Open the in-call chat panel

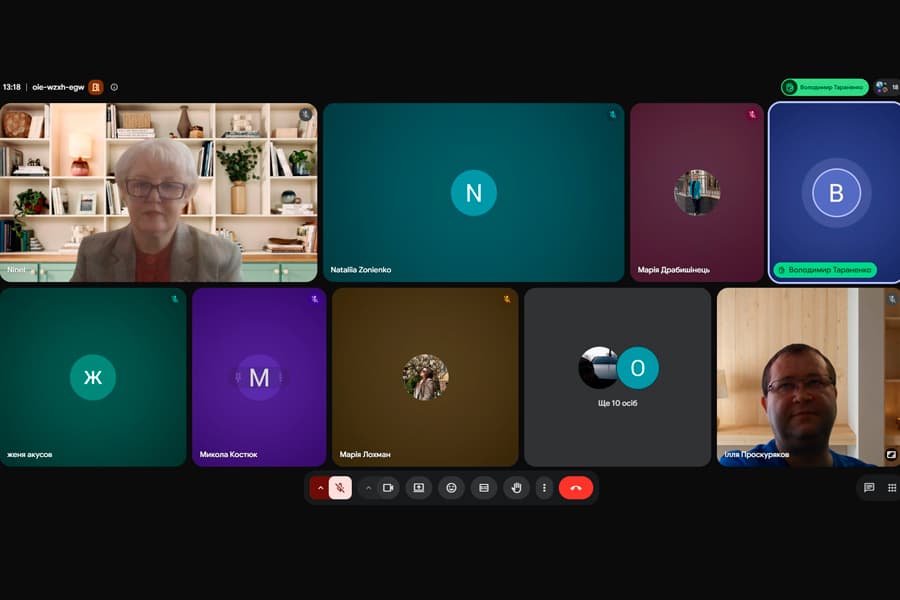(x=869, y=487)
